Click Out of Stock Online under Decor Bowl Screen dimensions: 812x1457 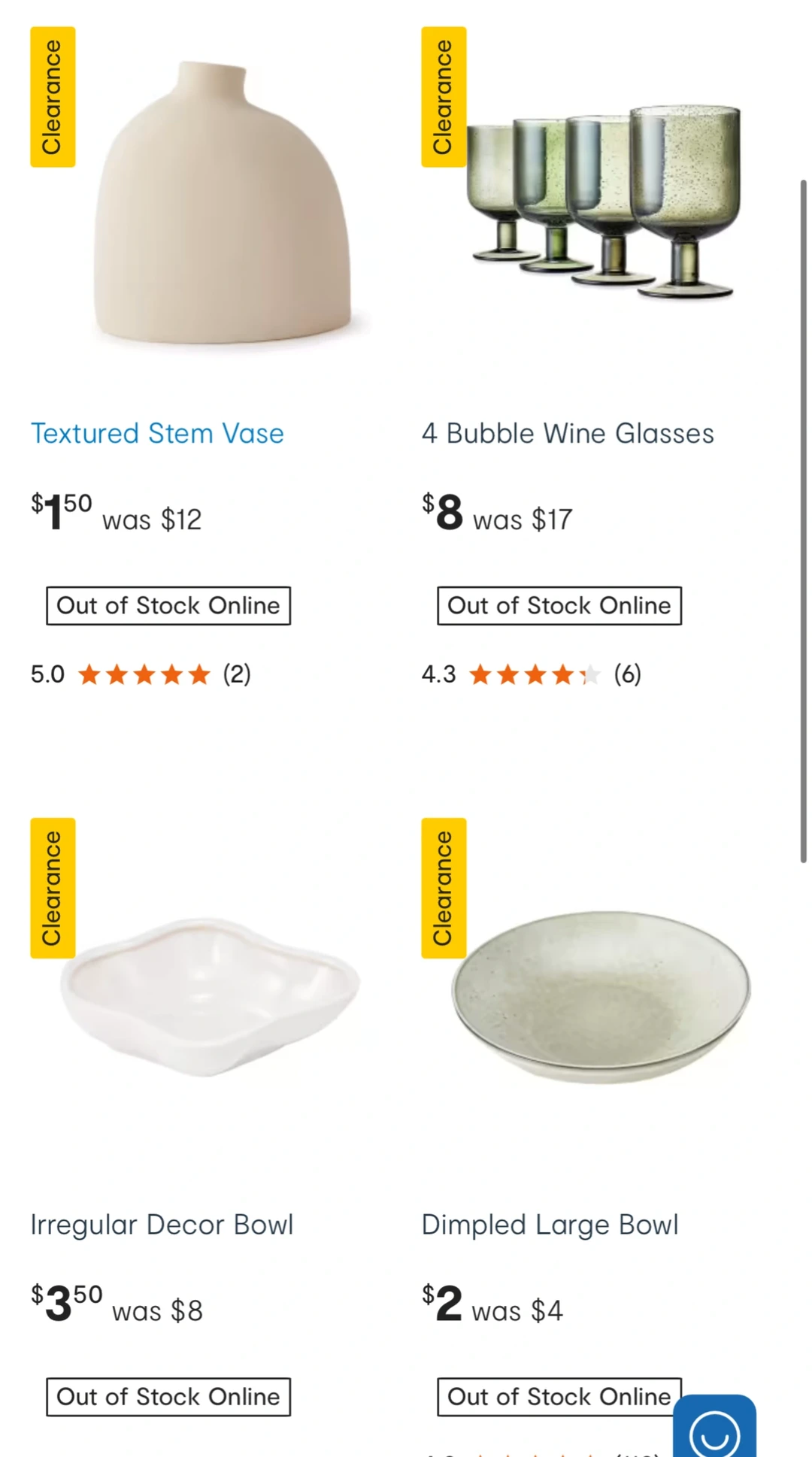[168, 1397]
